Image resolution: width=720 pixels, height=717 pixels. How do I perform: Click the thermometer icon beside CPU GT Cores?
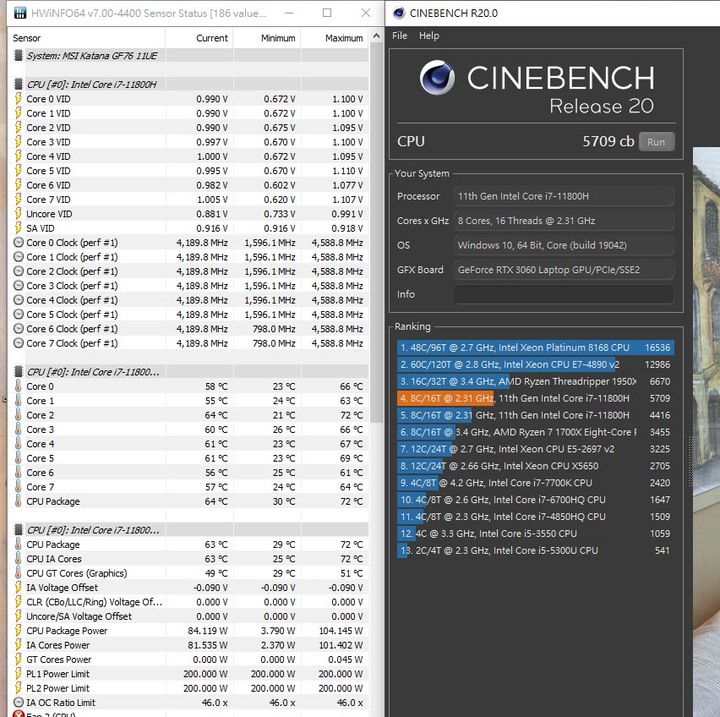[x=17, y=573]
